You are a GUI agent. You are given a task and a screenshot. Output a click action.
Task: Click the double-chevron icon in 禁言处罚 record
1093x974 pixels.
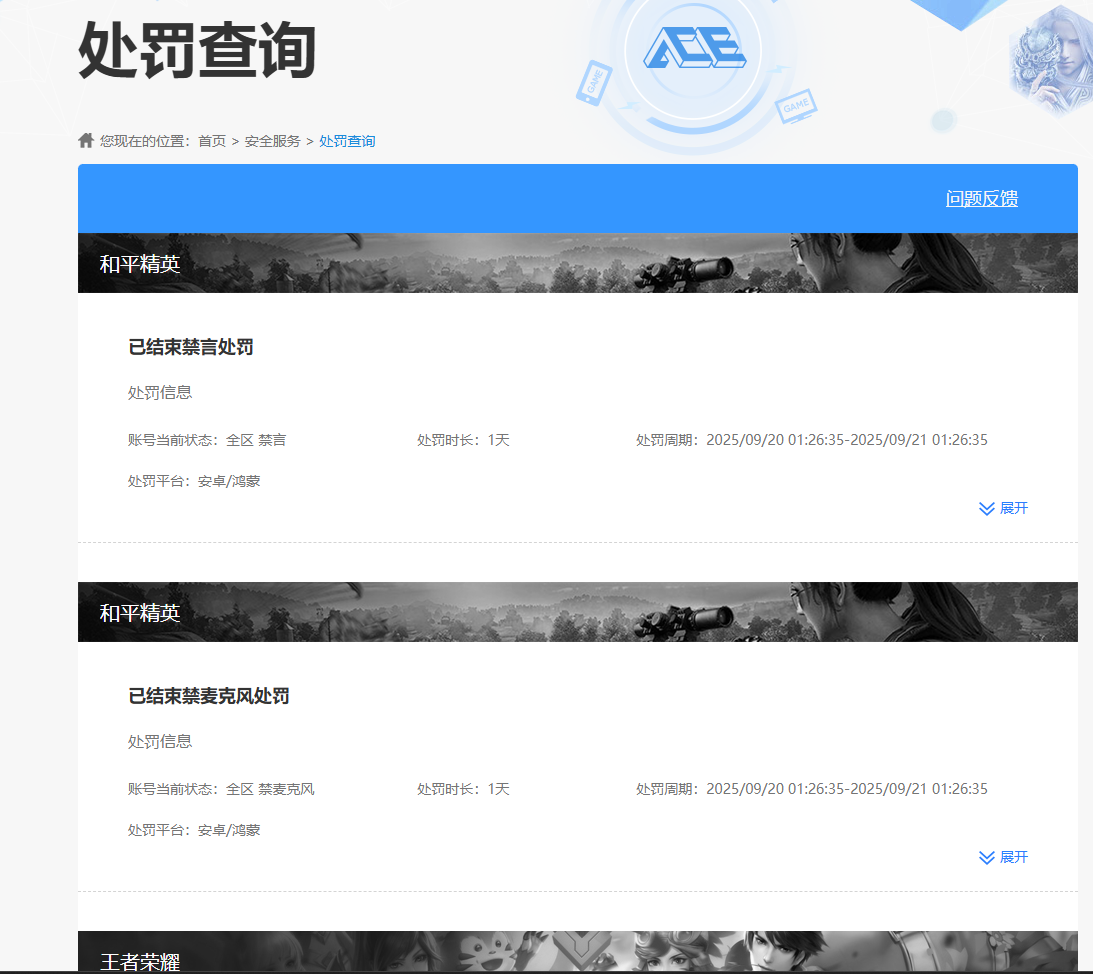986,508
